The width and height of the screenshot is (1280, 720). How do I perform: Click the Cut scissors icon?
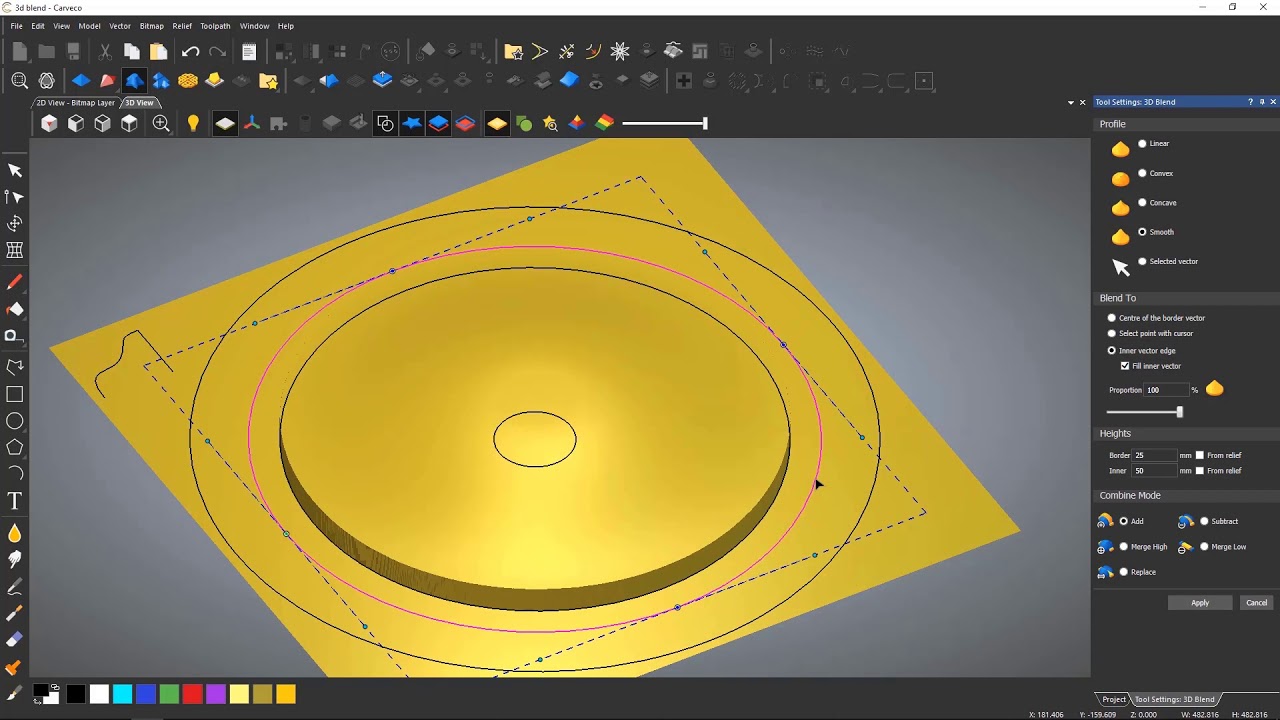105,51
